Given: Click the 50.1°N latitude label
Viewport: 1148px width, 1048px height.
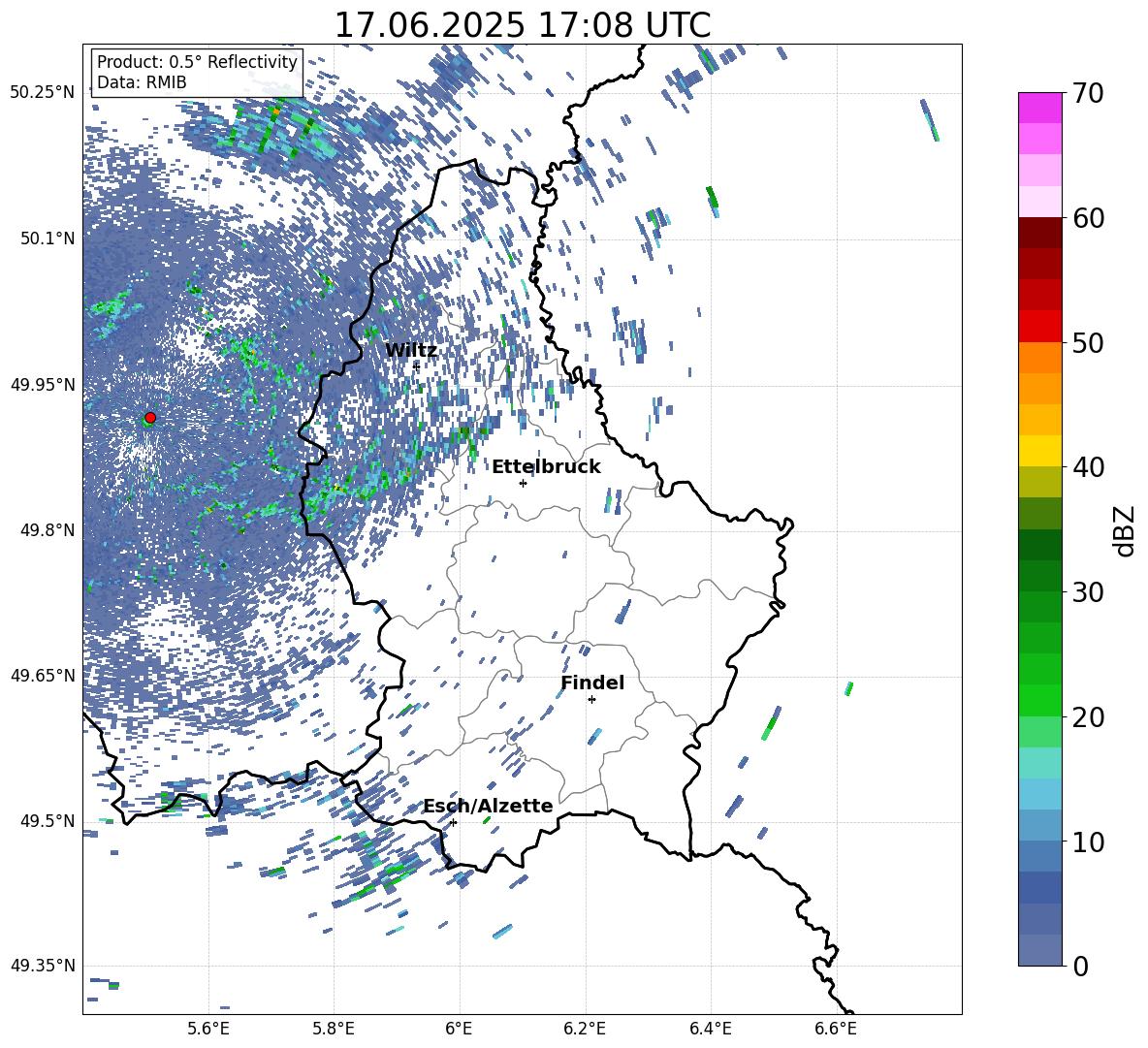Looking at the screenshot, I should point(47,238).
